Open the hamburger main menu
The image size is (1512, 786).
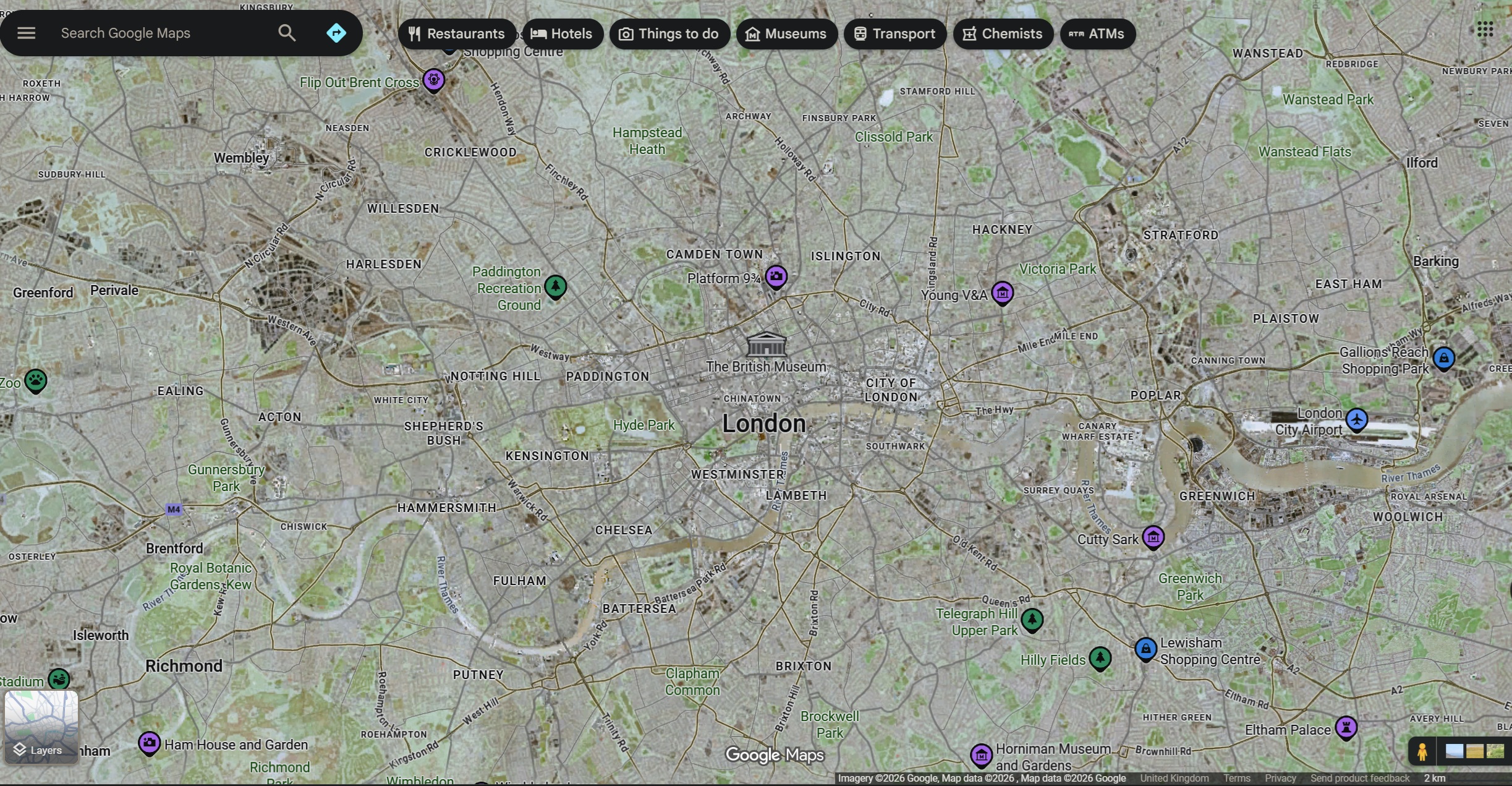pos(26,33)
